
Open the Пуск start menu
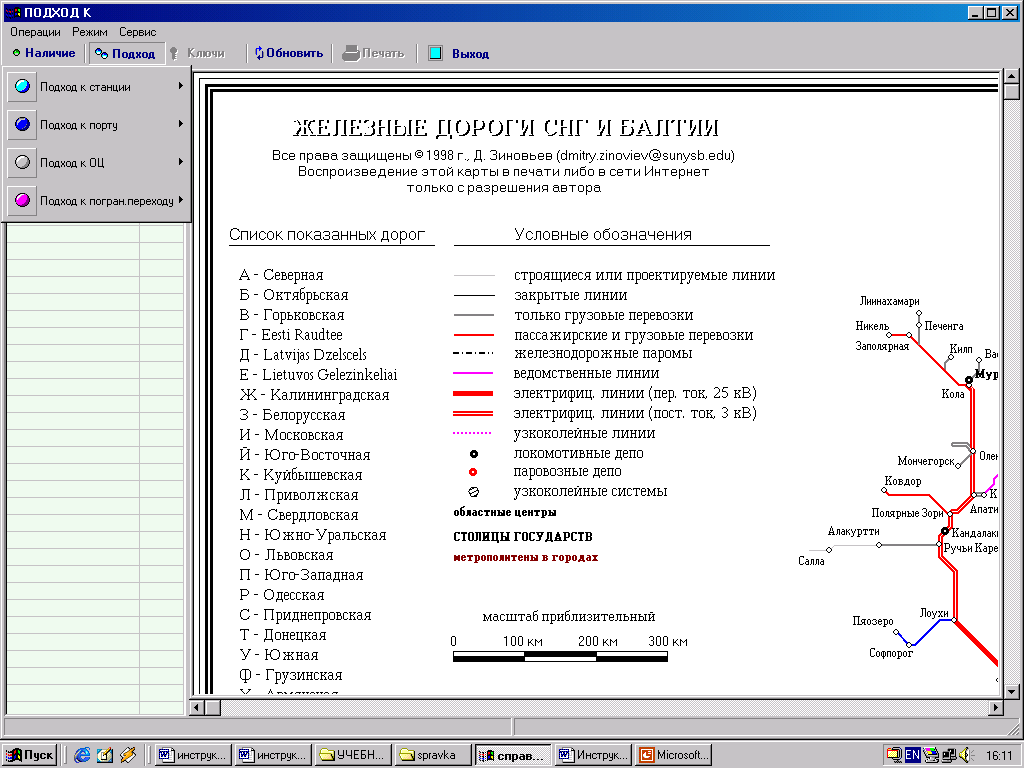click(x=29, y=755)
